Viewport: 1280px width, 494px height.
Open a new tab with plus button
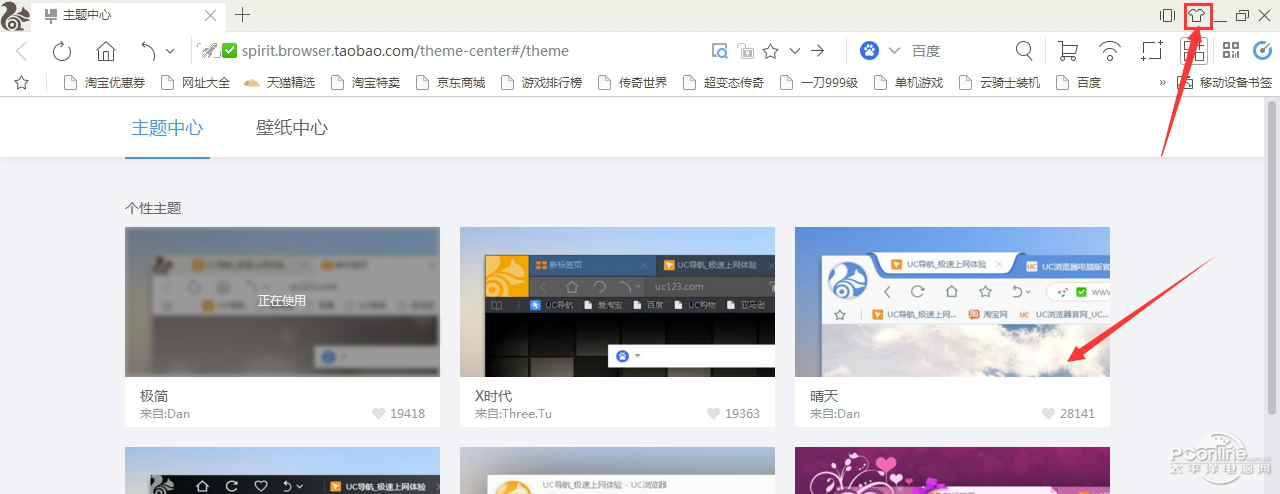coord(242,15)
